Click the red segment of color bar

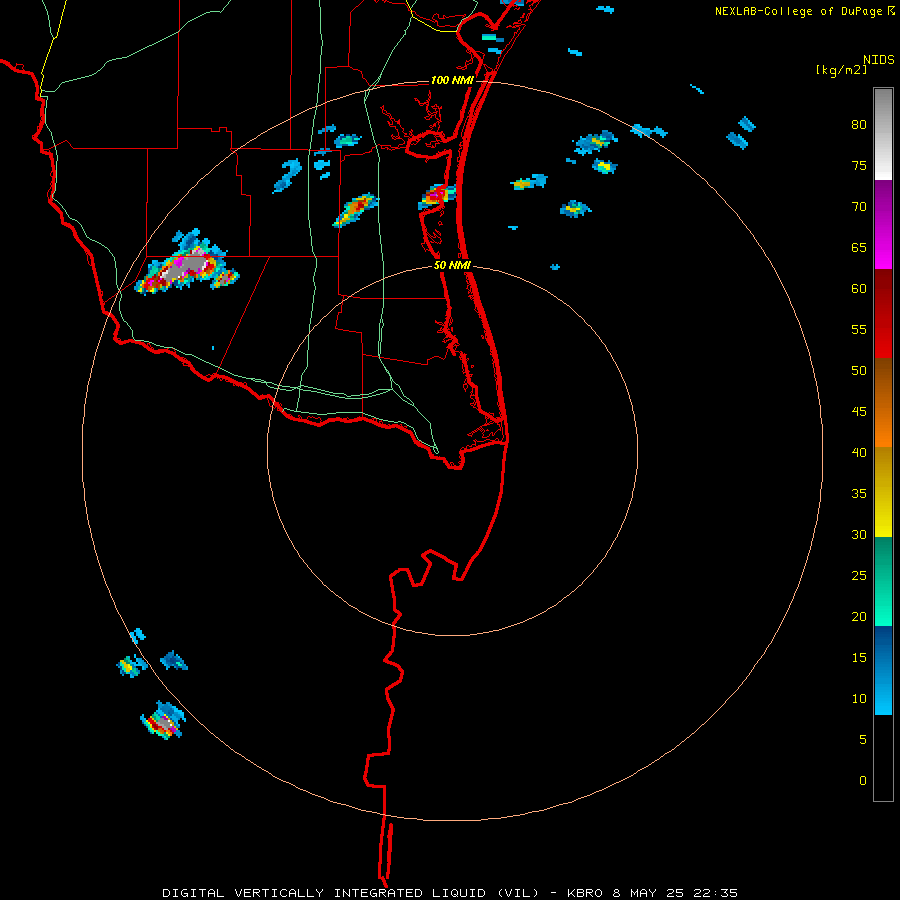[883, 313]
